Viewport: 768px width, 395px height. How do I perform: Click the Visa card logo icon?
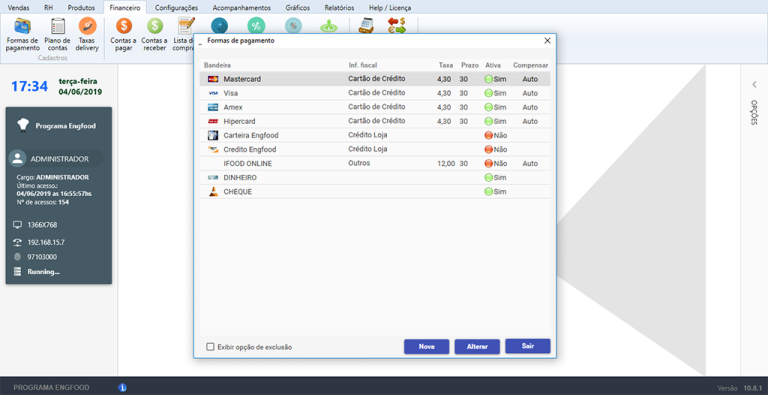(x=213, y=93)
